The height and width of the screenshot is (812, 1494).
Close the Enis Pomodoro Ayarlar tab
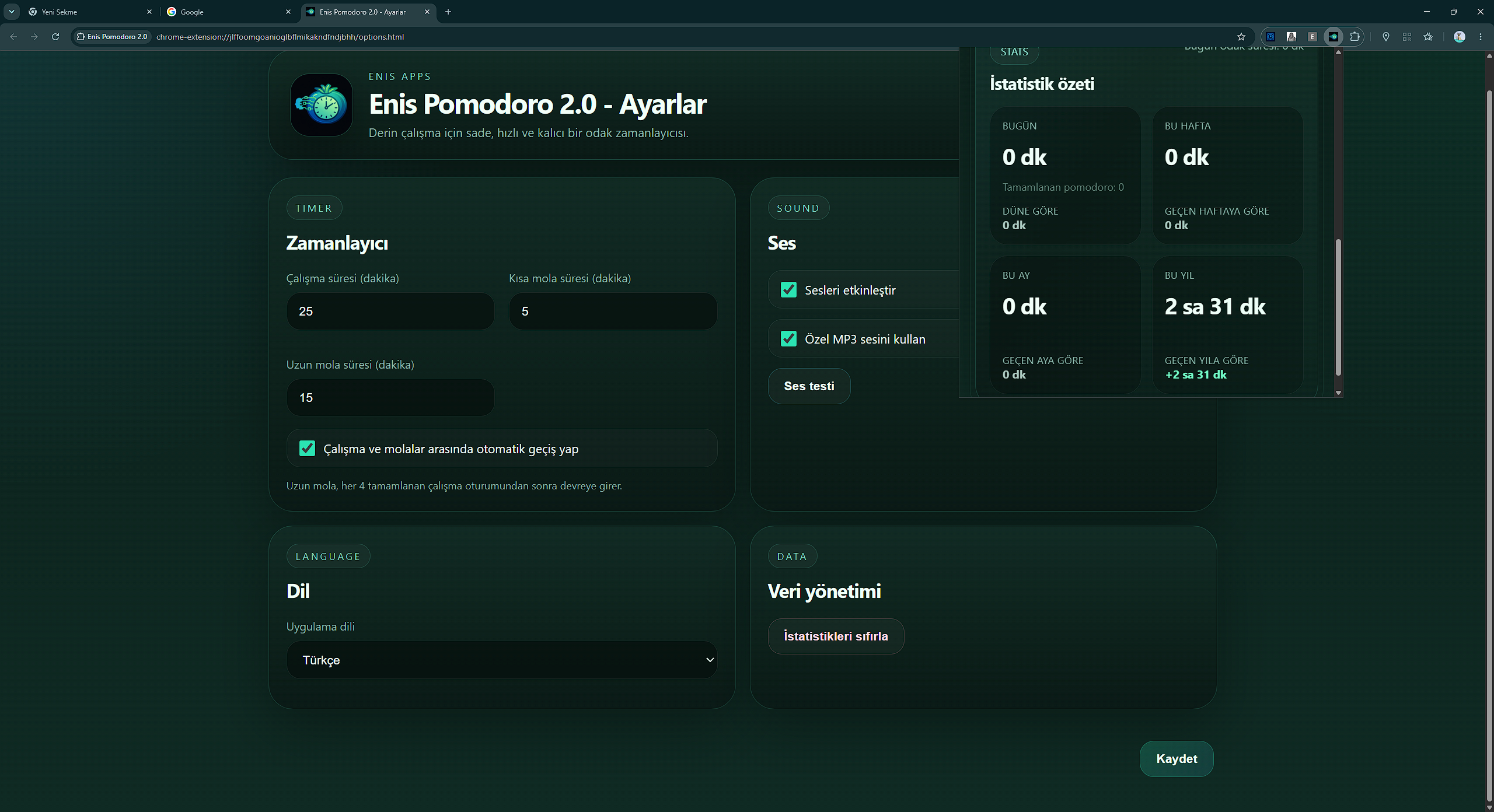(x=427, y=12)
